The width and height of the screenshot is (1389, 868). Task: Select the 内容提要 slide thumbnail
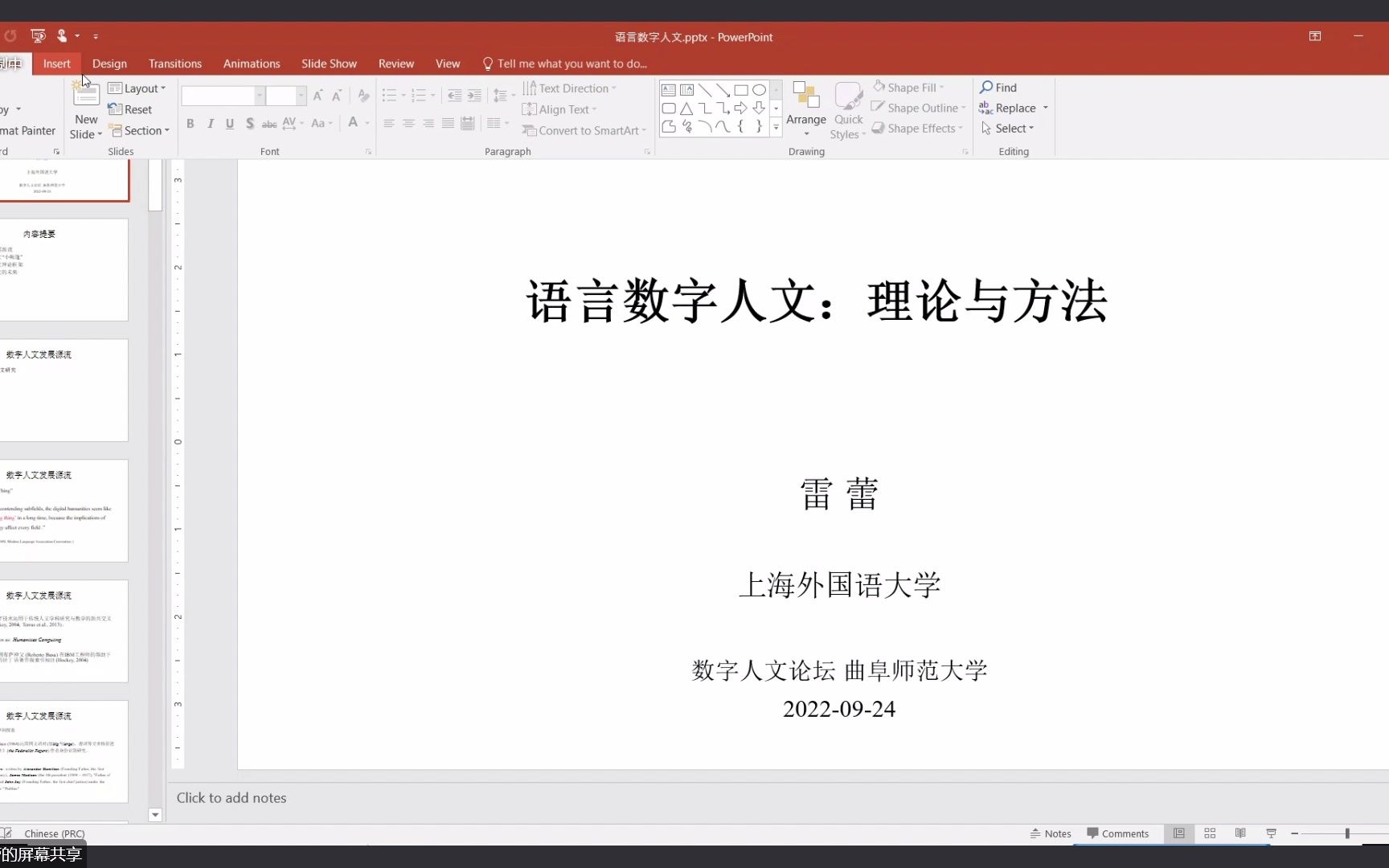pyautogui.click(x=64, y=270)
